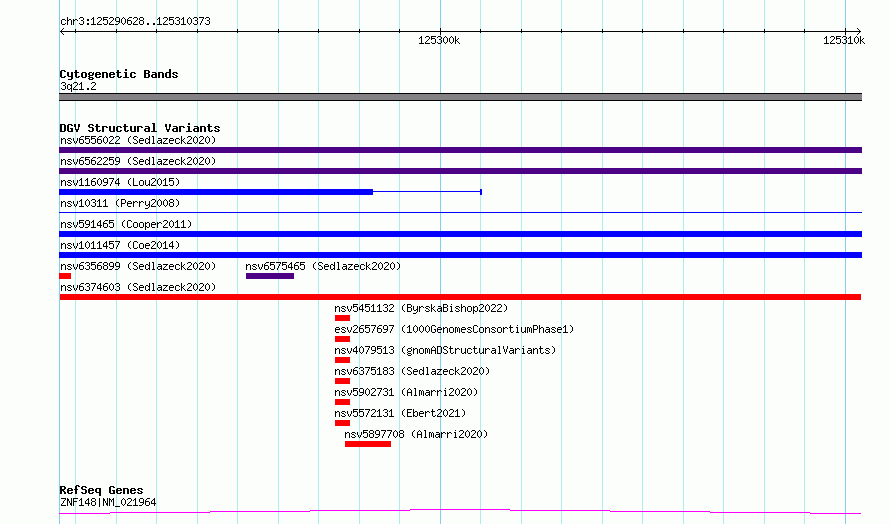Open the nsv5897708 (Almarri2020) label
Viewport: 890px width, 524px height.
coord(416,434)
